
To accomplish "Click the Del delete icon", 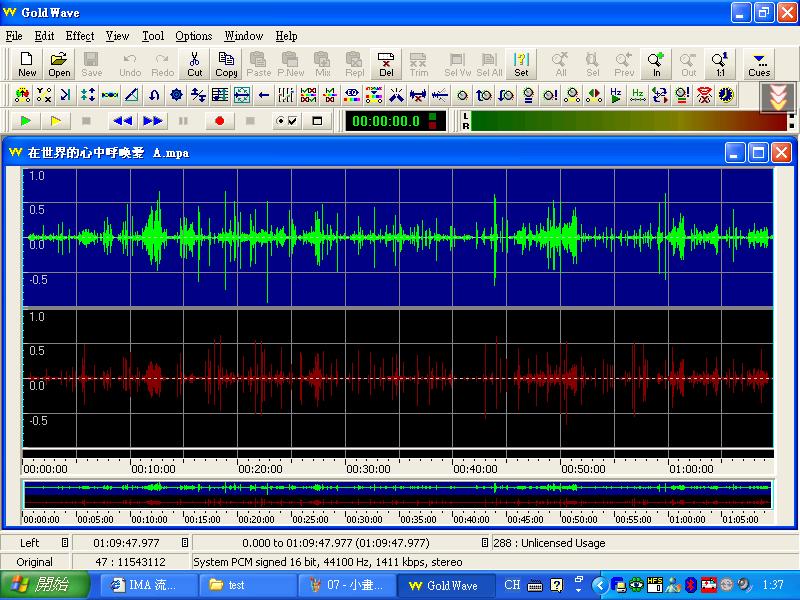I will tap(386, 64).
